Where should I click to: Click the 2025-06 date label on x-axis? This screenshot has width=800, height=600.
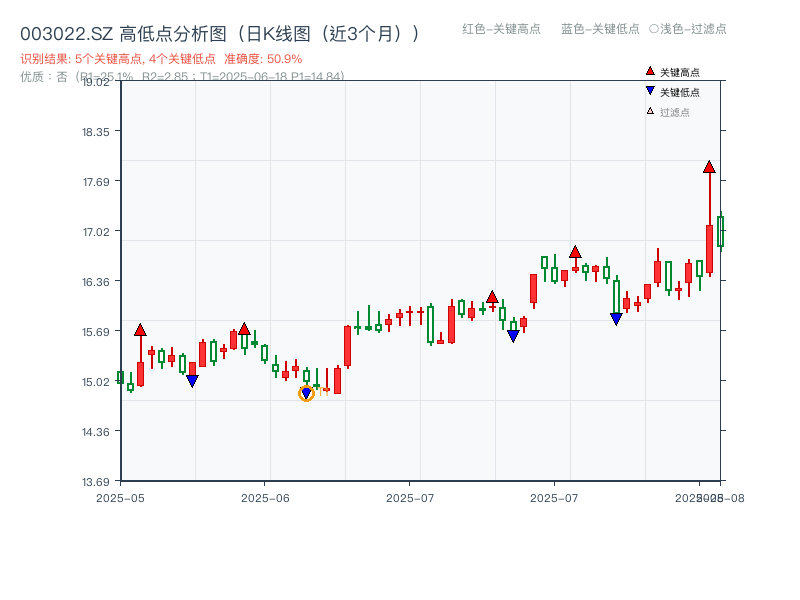point(265,497)
